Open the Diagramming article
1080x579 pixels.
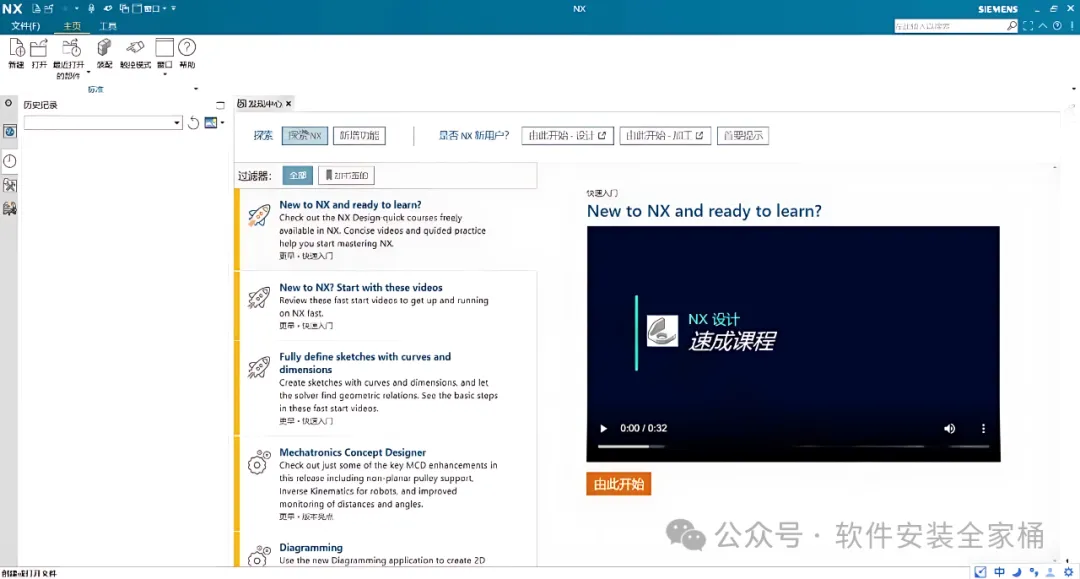(x=311, y=547)
